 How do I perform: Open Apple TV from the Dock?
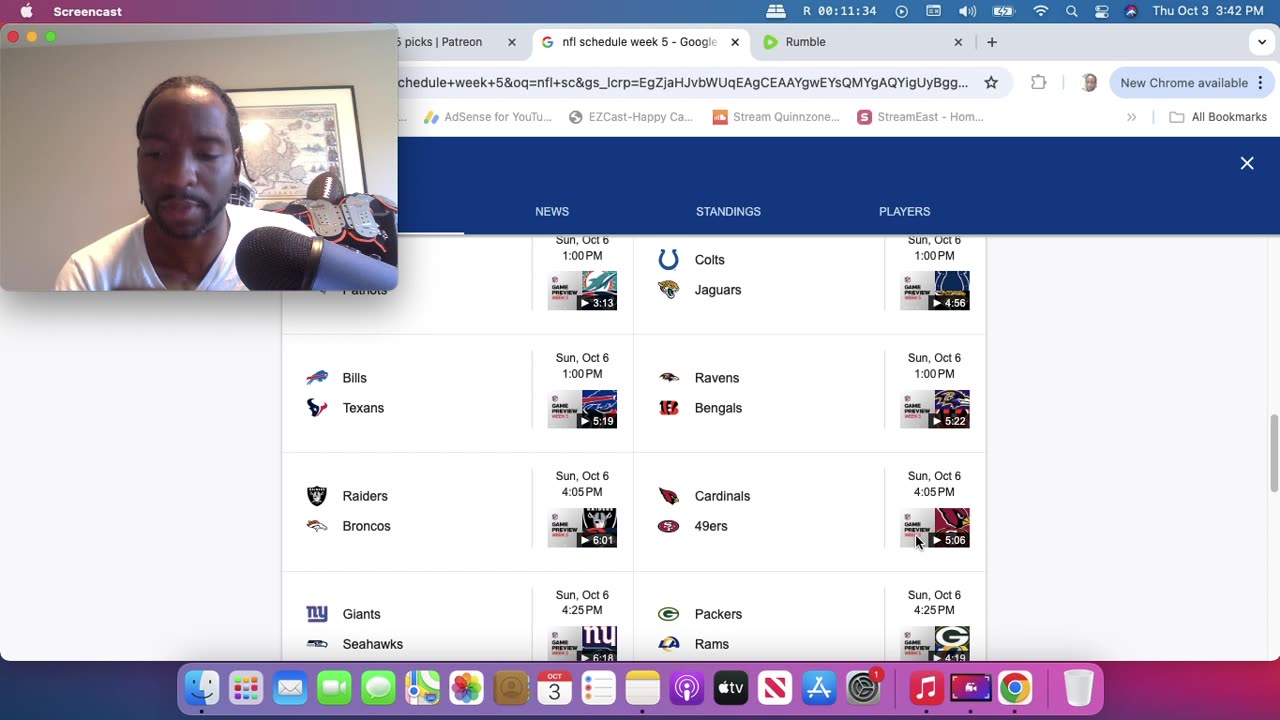pos(730,688)
